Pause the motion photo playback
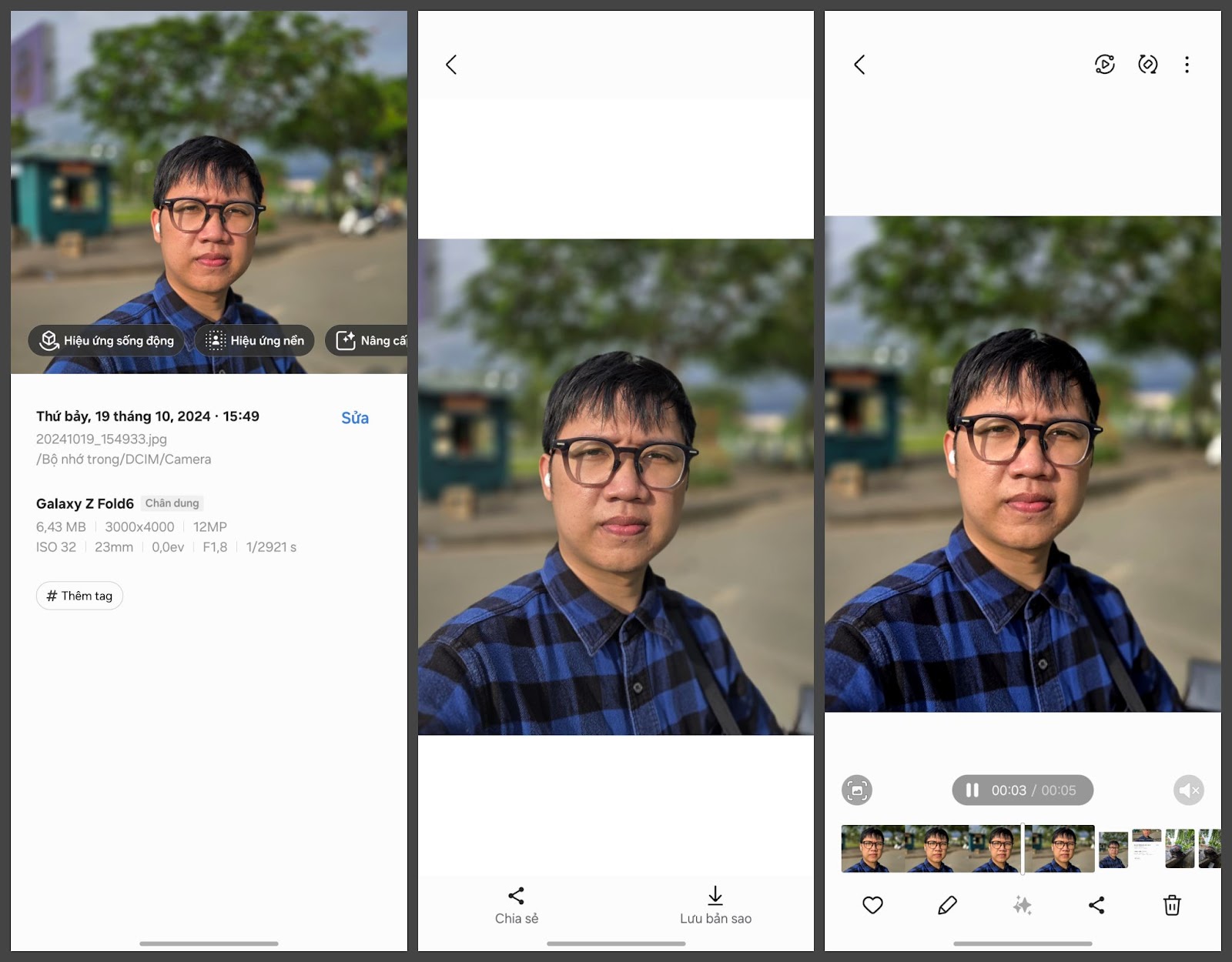Screen dimensions: 1232x962 pos(973,790)
